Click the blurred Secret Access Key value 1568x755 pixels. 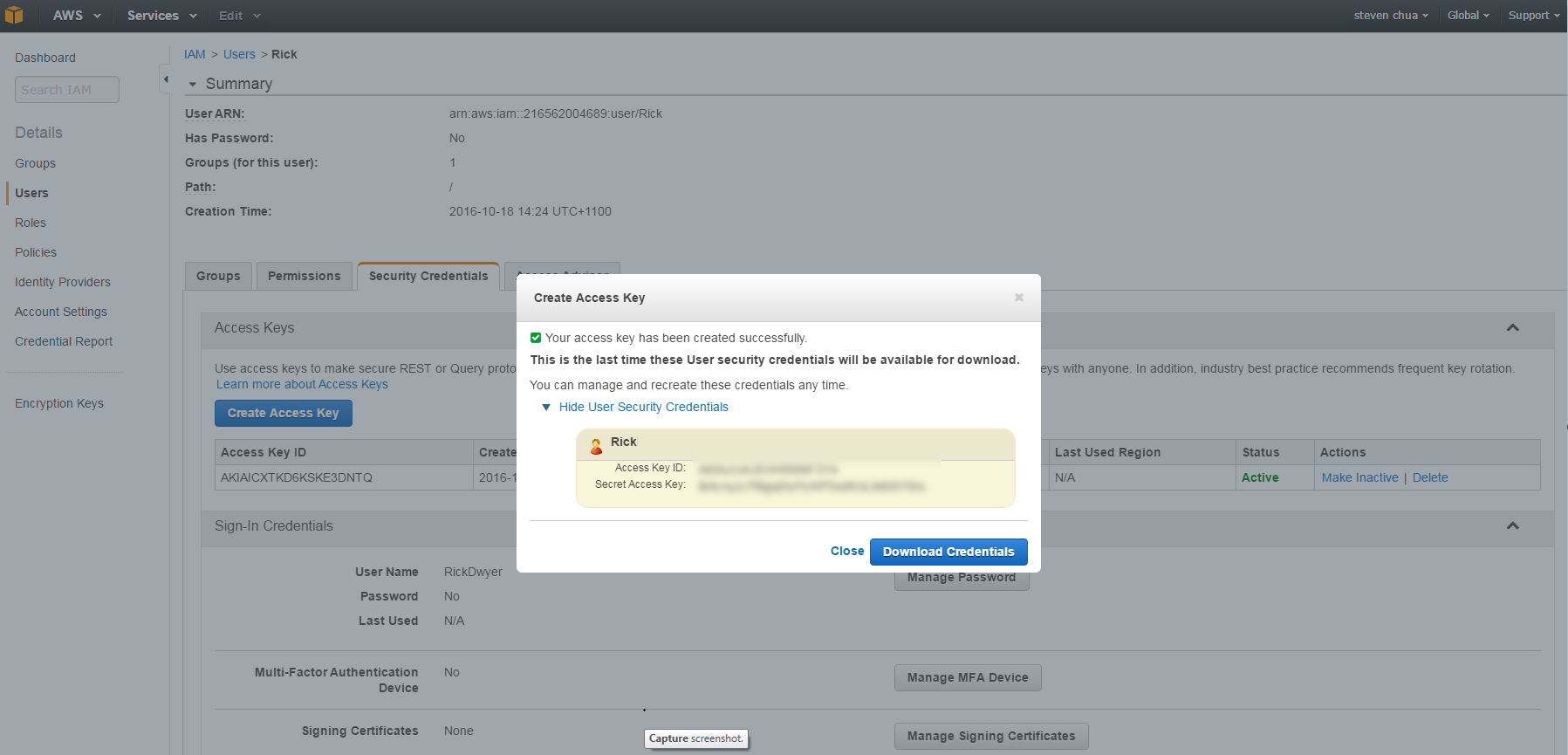811,486
